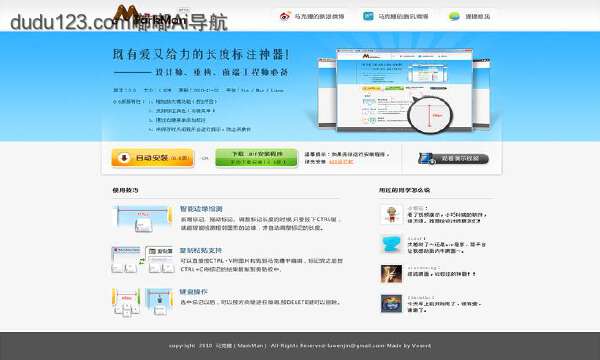The height and width of the screenshot is (360, 600).
Task: Click the video icon beside the demo button
Action: [x=426, y=158]
